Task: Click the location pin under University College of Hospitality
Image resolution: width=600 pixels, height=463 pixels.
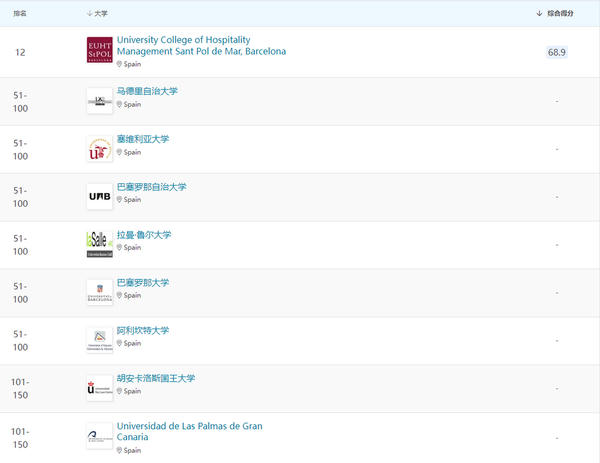Action: coord(119,64)
